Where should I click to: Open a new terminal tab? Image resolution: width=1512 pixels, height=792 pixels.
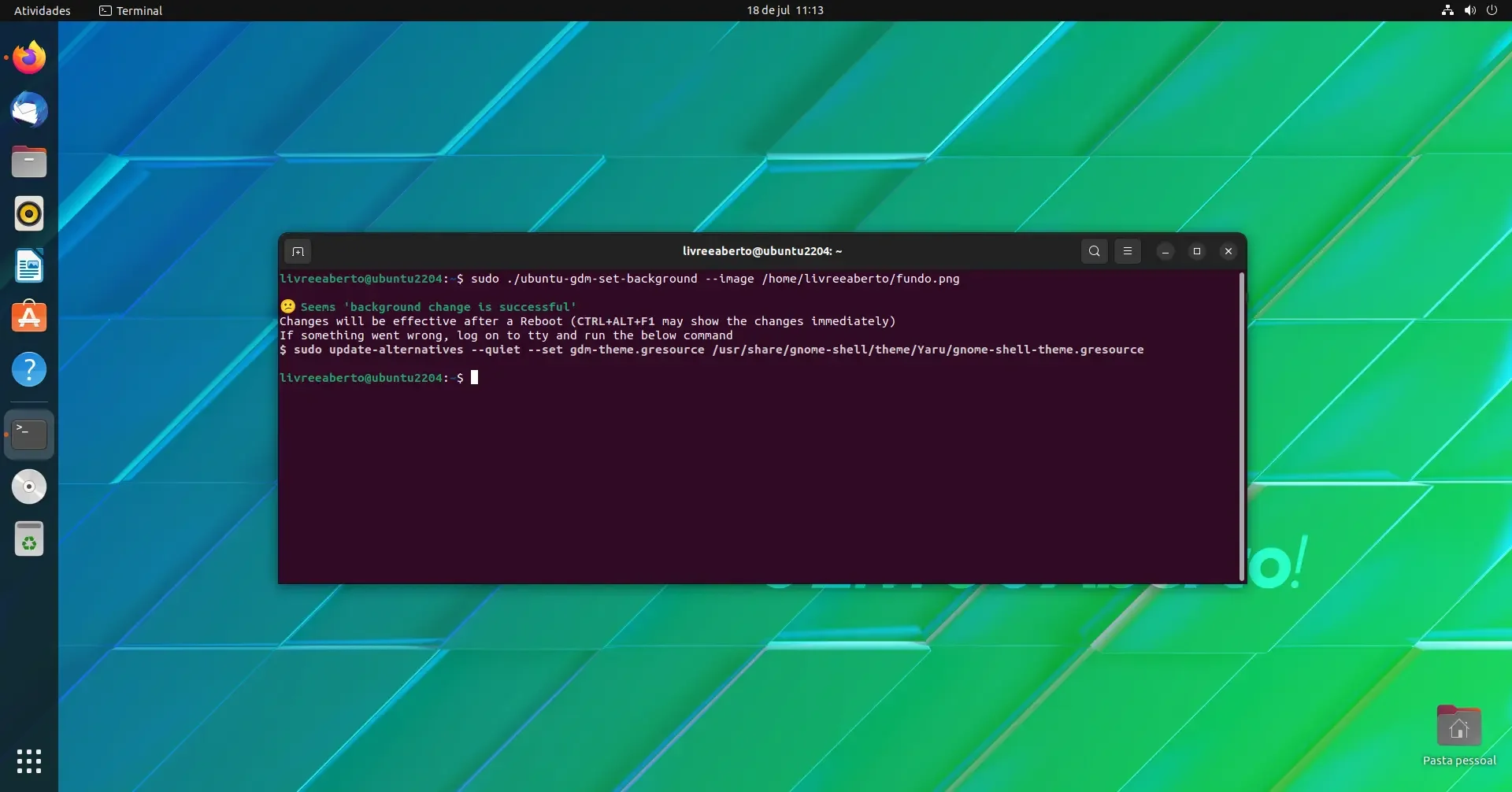click(x=298, y=251)
